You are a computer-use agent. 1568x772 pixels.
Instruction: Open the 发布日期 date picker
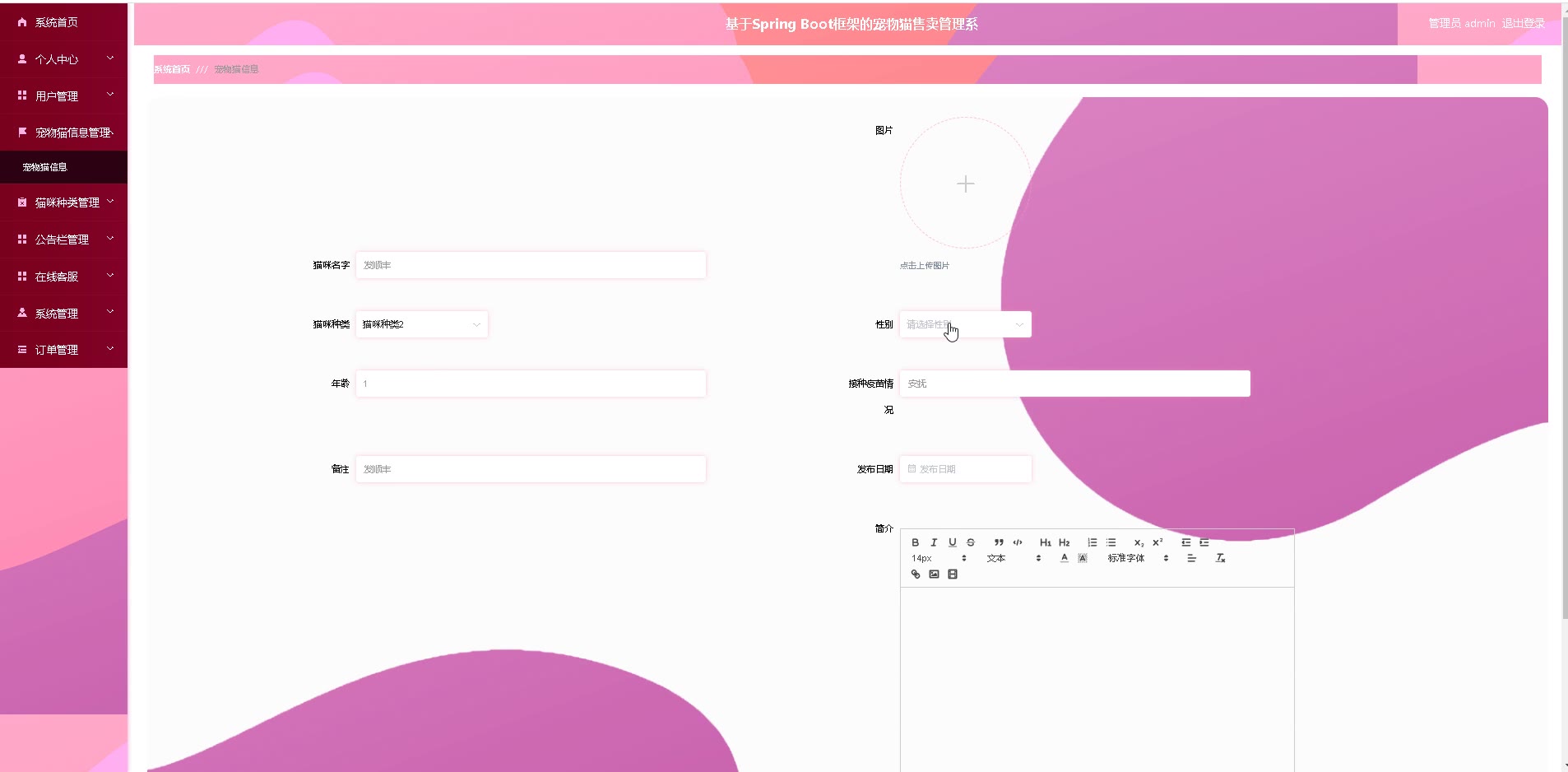pyautogui.click(x=965, y=469)
